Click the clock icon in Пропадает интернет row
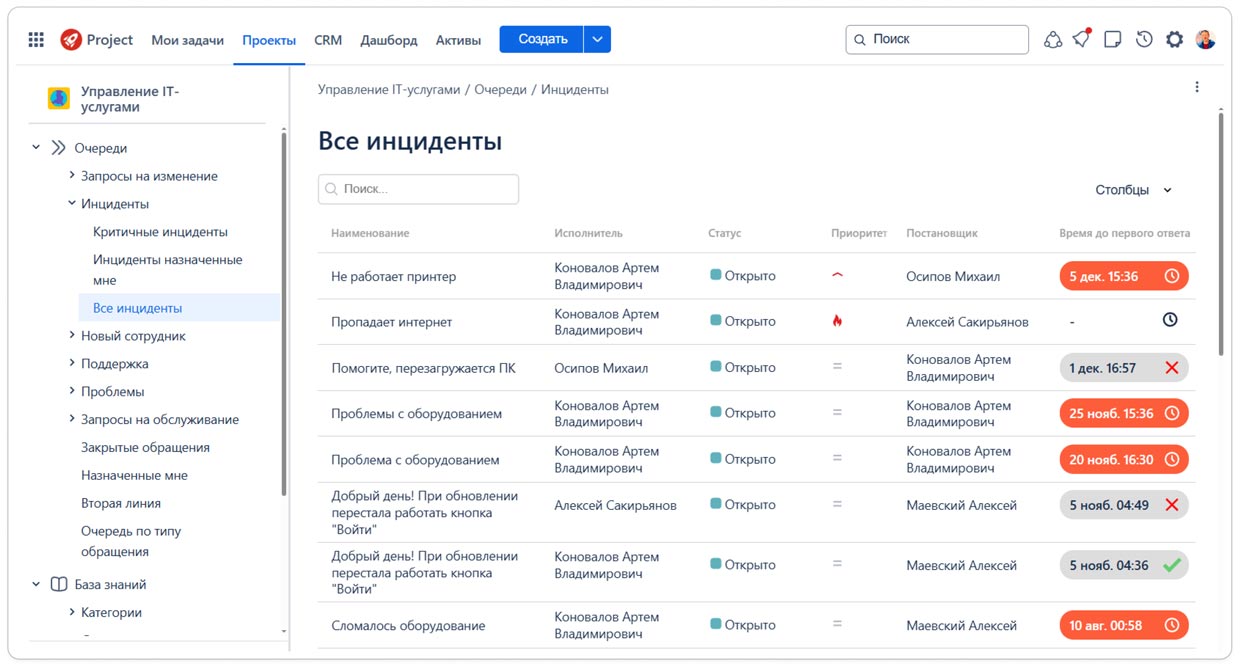This screenshot has height=667, width=1240. click(x=1170, y=320)
